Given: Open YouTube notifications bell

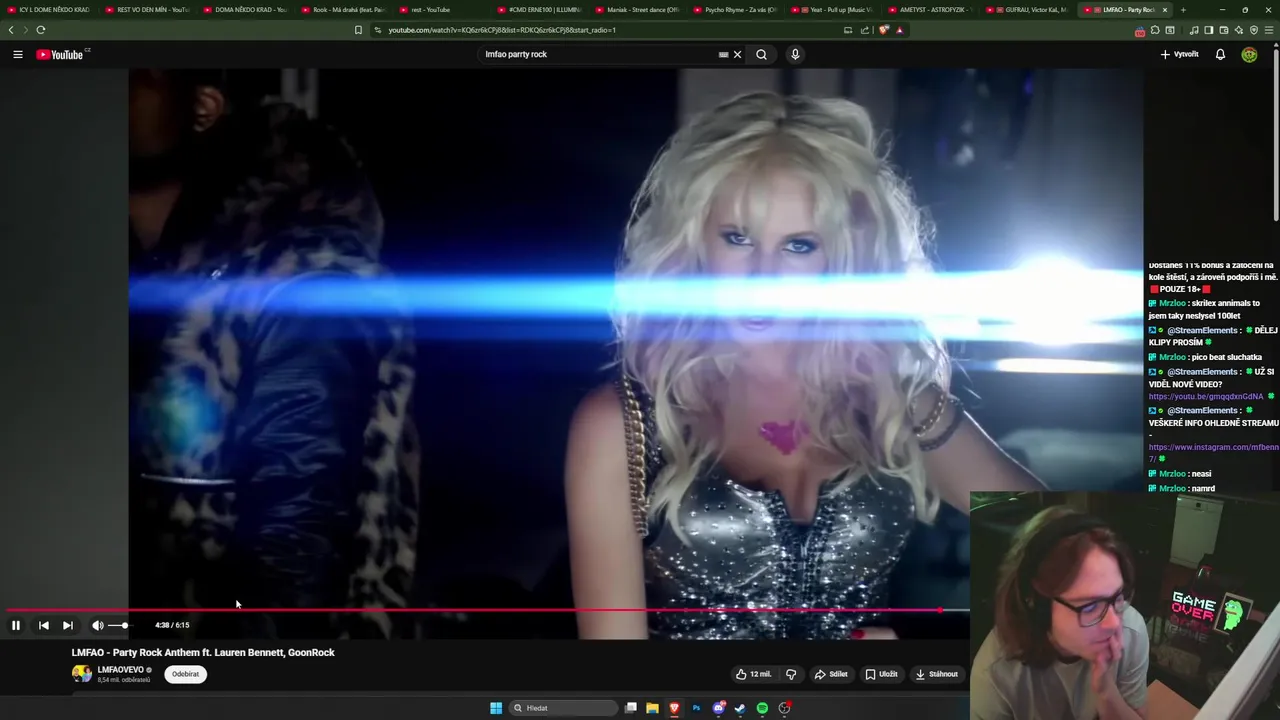Looking at the screenshot, I should (x=1220, y=54).
